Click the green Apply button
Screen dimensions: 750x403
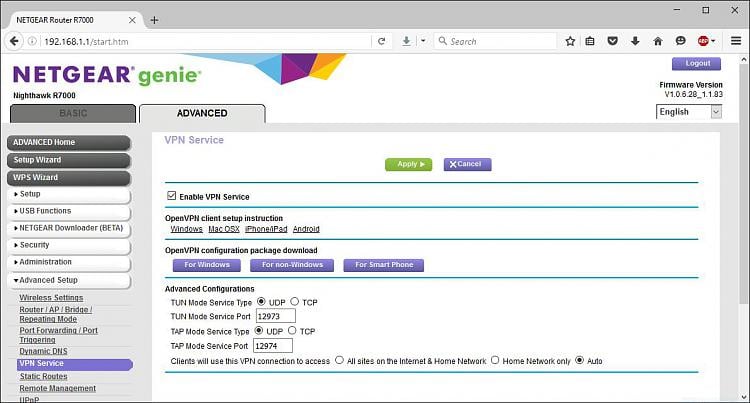pyautogui.click(x=408, y=164)
